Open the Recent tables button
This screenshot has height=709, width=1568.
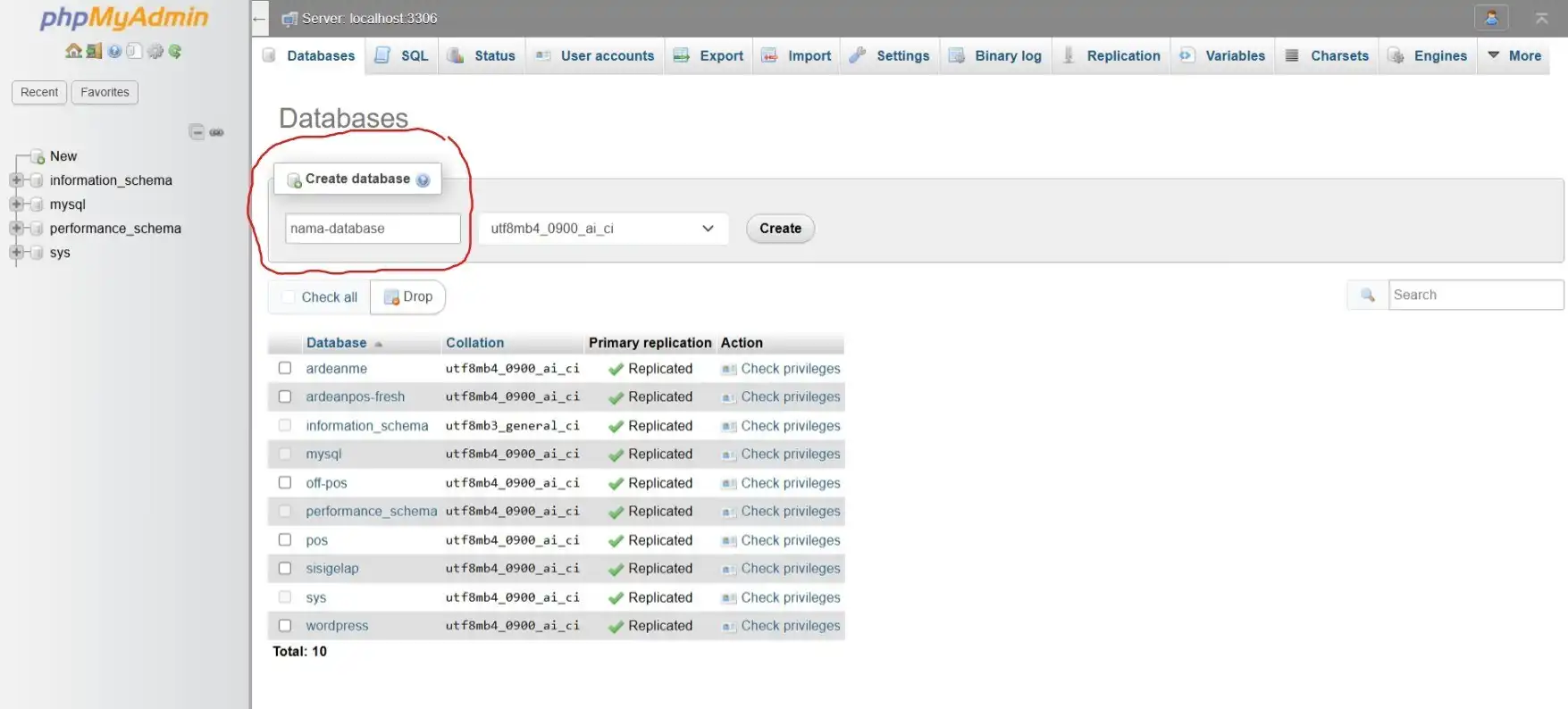coord(39,92)
